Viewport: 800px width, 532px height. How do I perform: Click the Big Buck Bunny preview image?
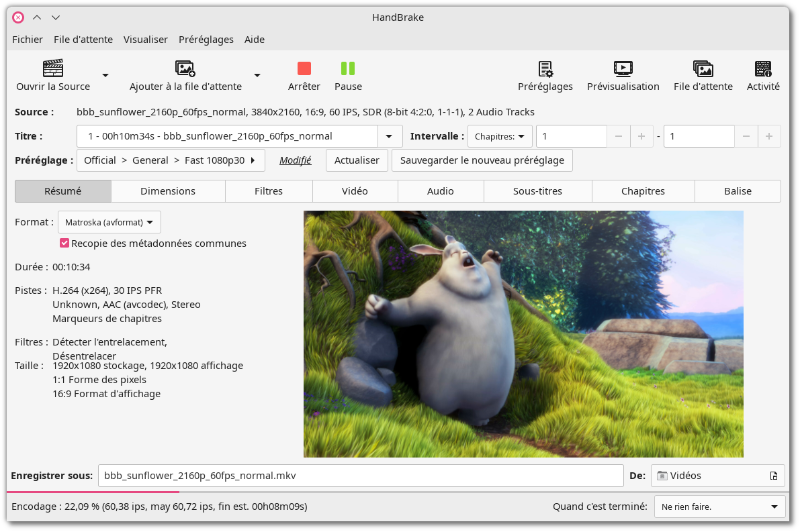coord(523,334)
